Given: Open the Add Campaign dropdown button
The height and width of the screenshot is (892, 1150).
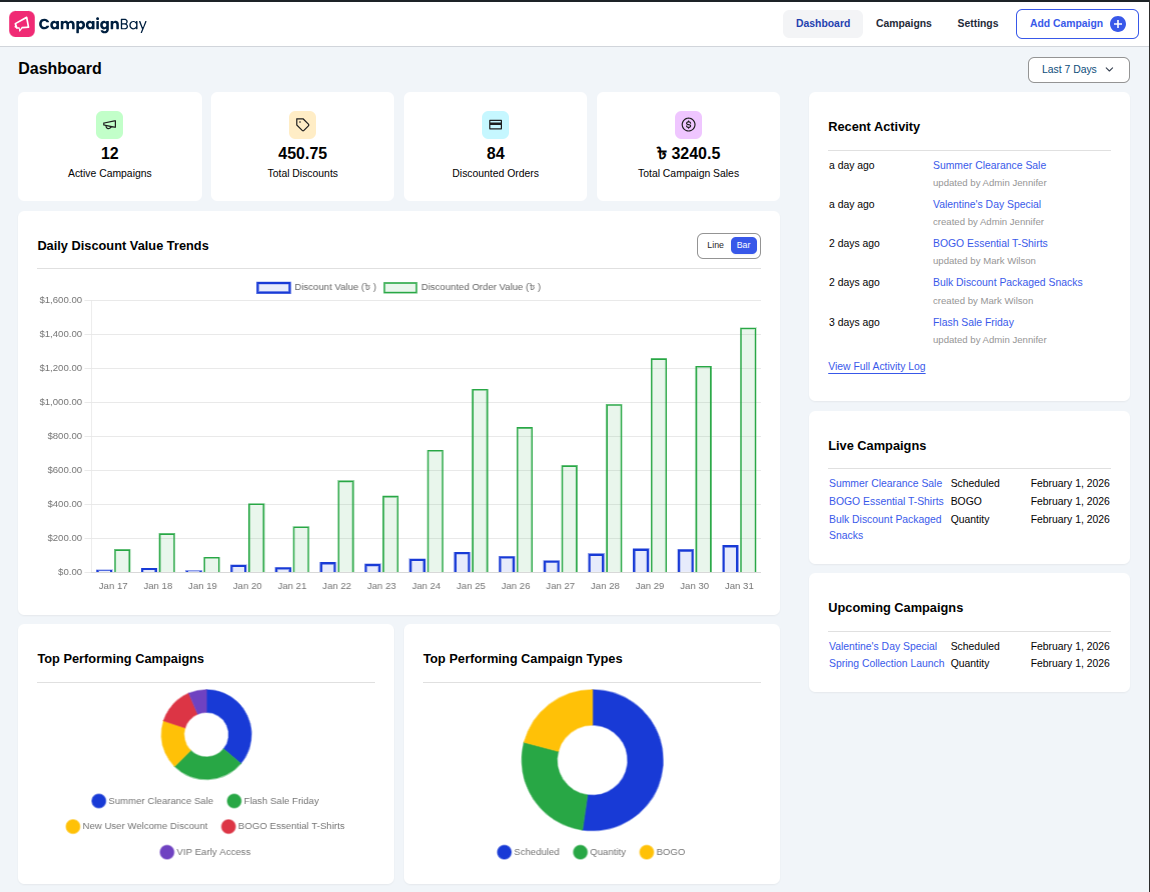Looking at the screenshot, I should pyautogui.click(x=1077, y=23).
